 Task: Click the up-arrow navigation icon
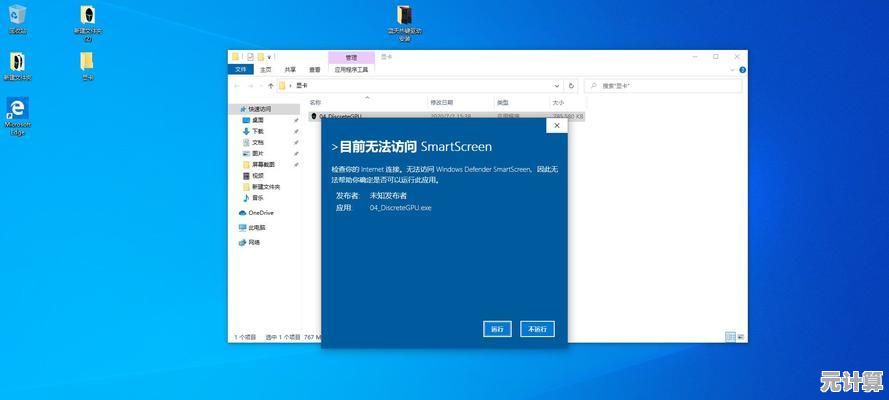(x=271, y=86)
